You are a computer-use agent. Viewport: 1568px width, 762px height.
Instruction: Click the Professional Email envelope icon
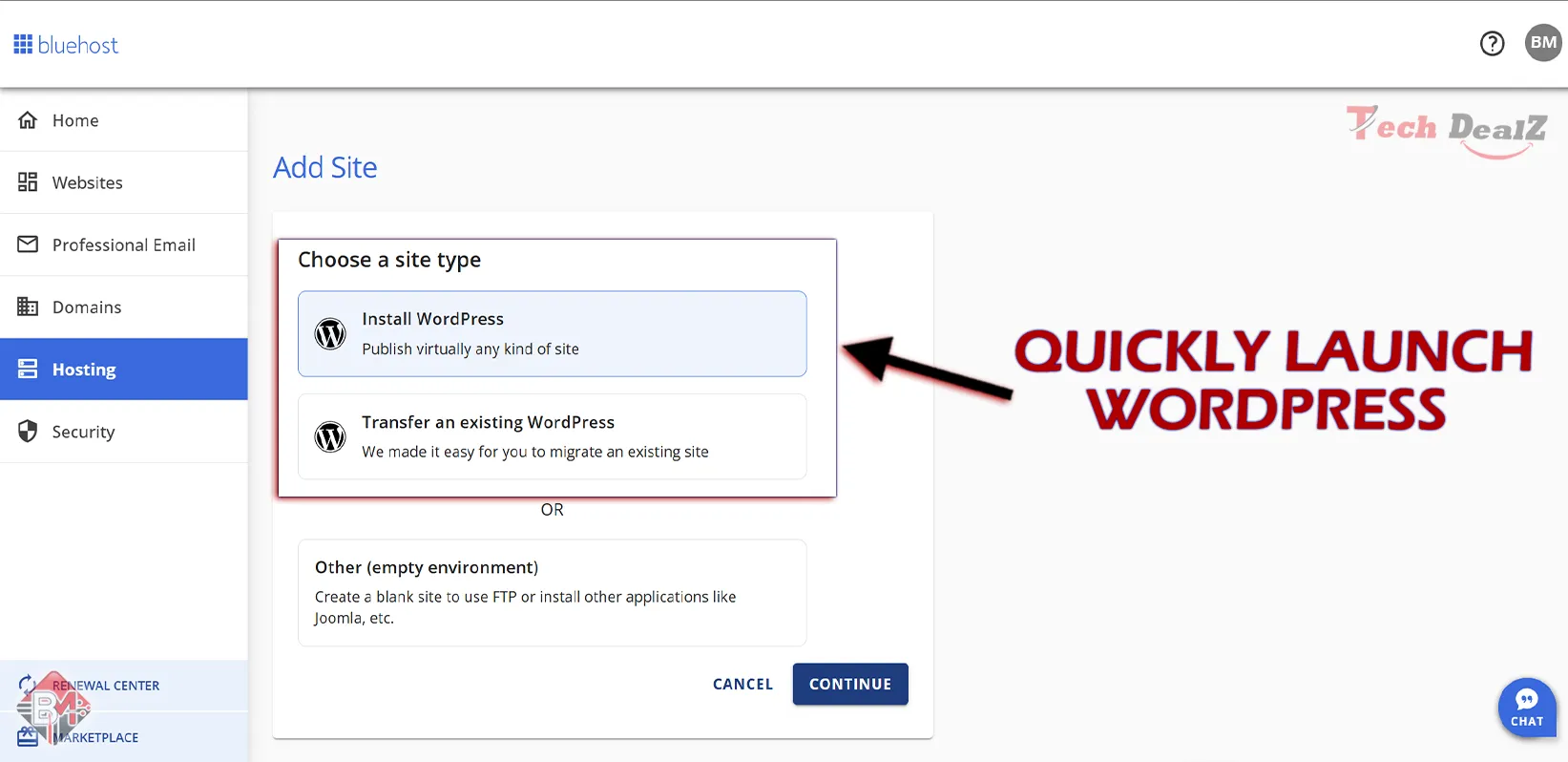[x=28, y=244]
